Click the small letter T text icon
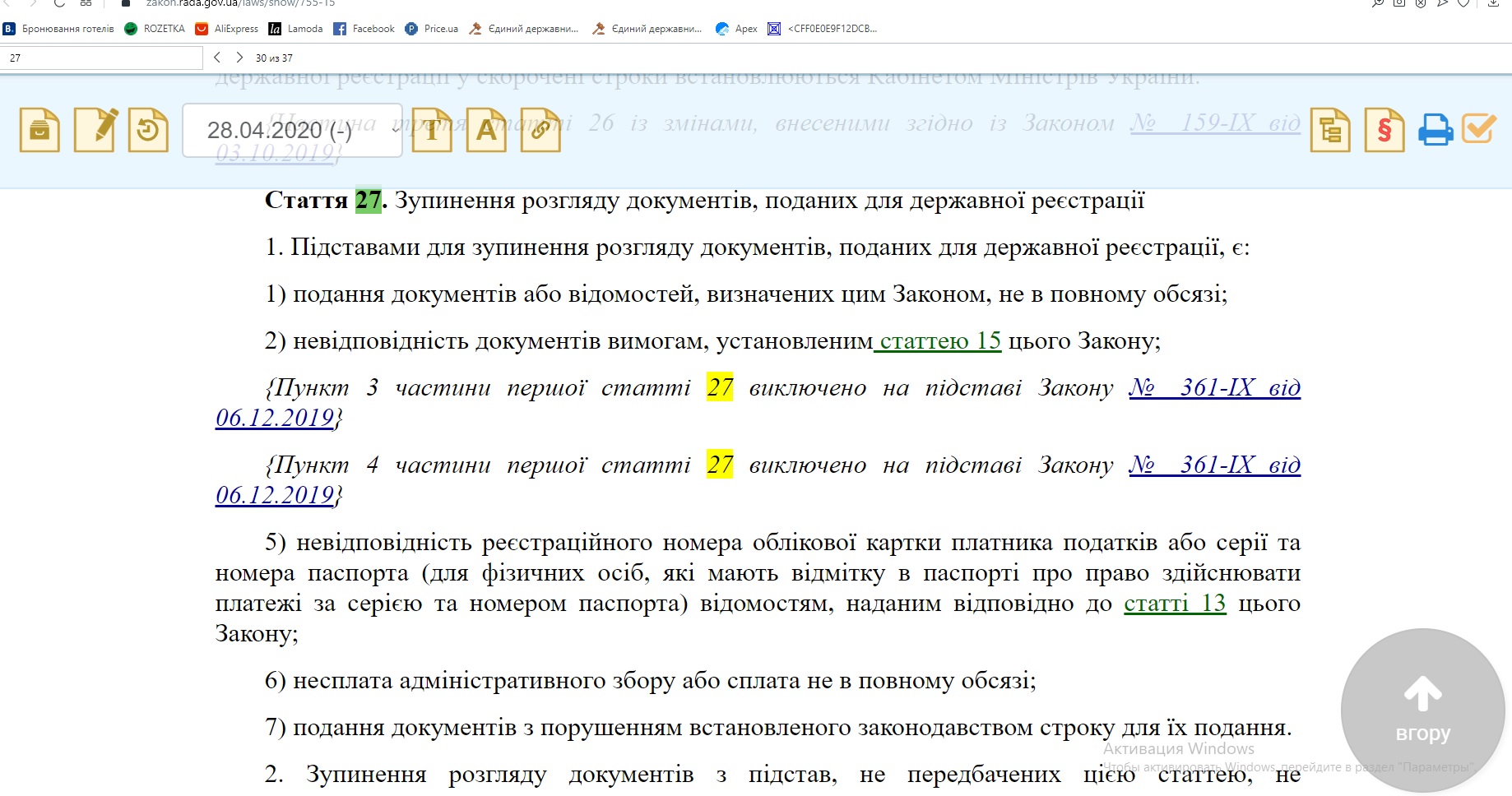The width and height of the screenshot is (1512, 796). 432,130
